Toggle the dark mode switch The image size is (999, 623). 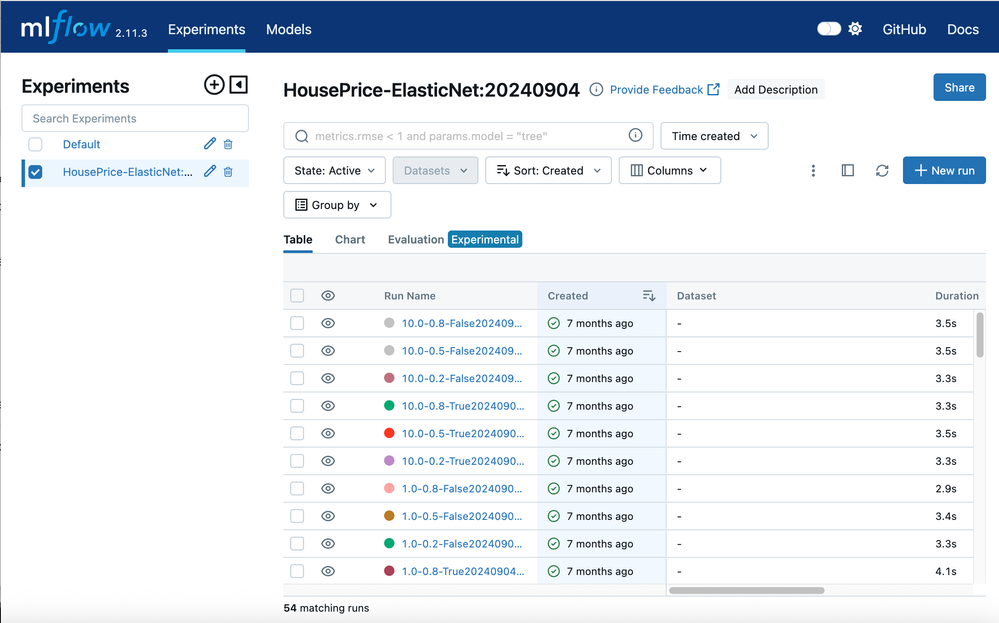click(x=829, y=29)
